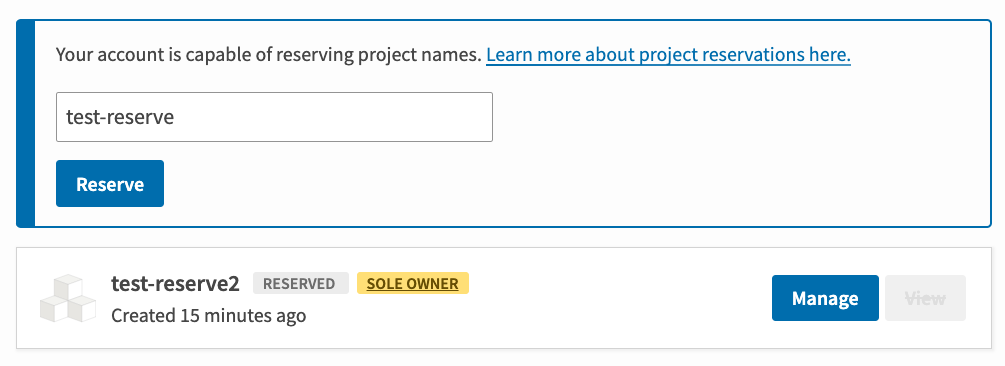This screenshot has height=366, width=1005.
Task: Click the Reserve button
Action: [x=110, y=184]
